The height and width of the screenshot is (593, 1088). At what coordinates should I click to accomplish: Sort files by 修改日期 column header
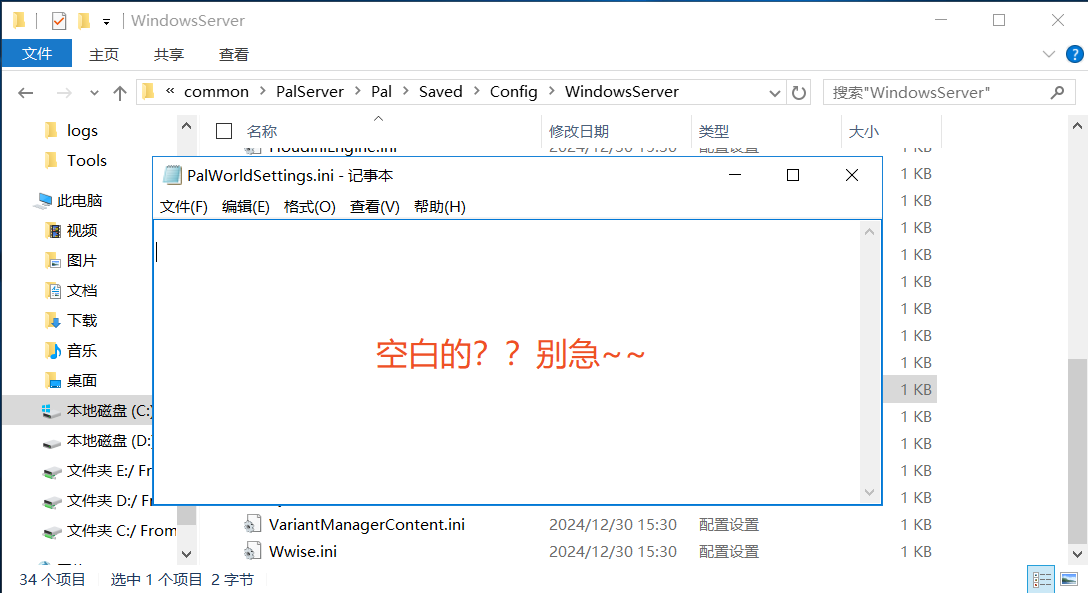tap(578, 131)
